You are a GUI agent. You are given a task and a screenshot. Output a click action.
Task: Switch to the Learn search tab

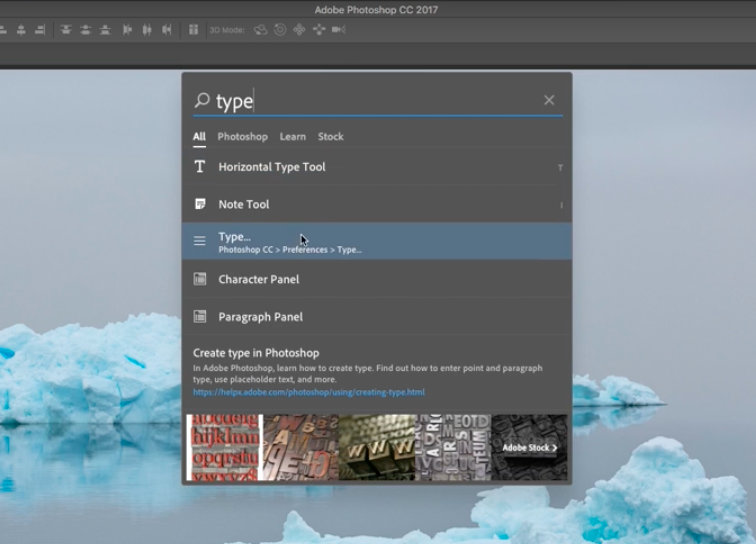tap(293, 136)
